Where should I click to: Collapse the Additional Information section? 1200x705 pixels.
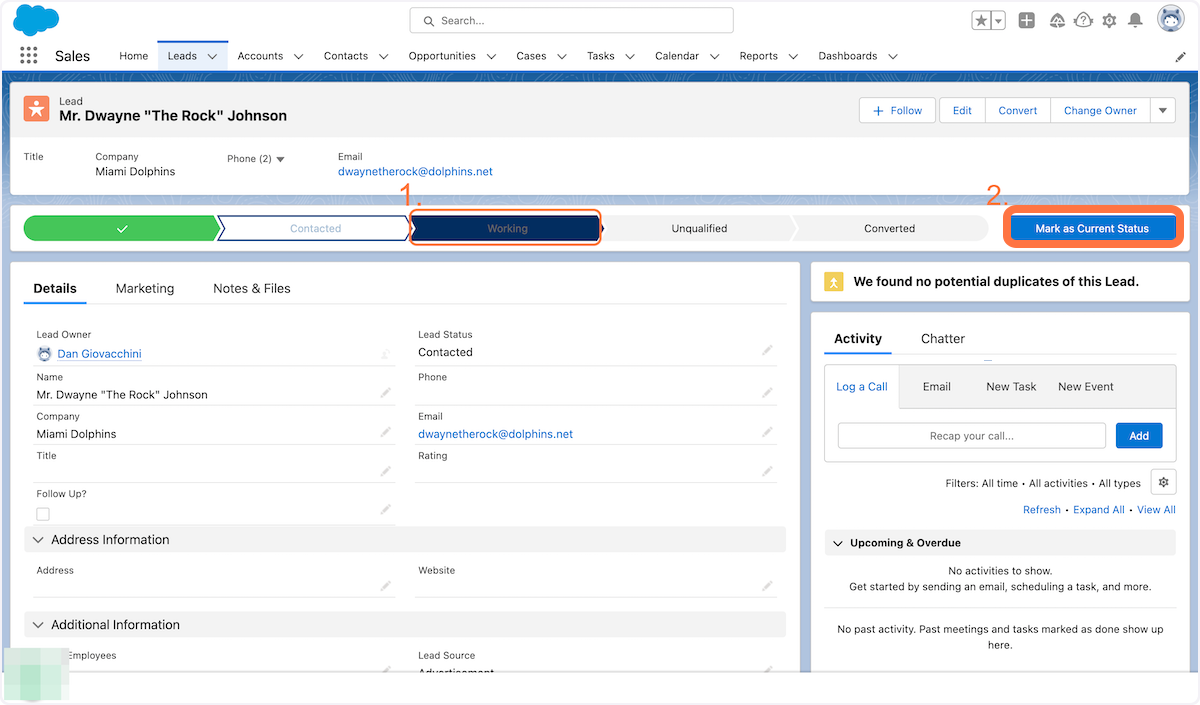39,625
